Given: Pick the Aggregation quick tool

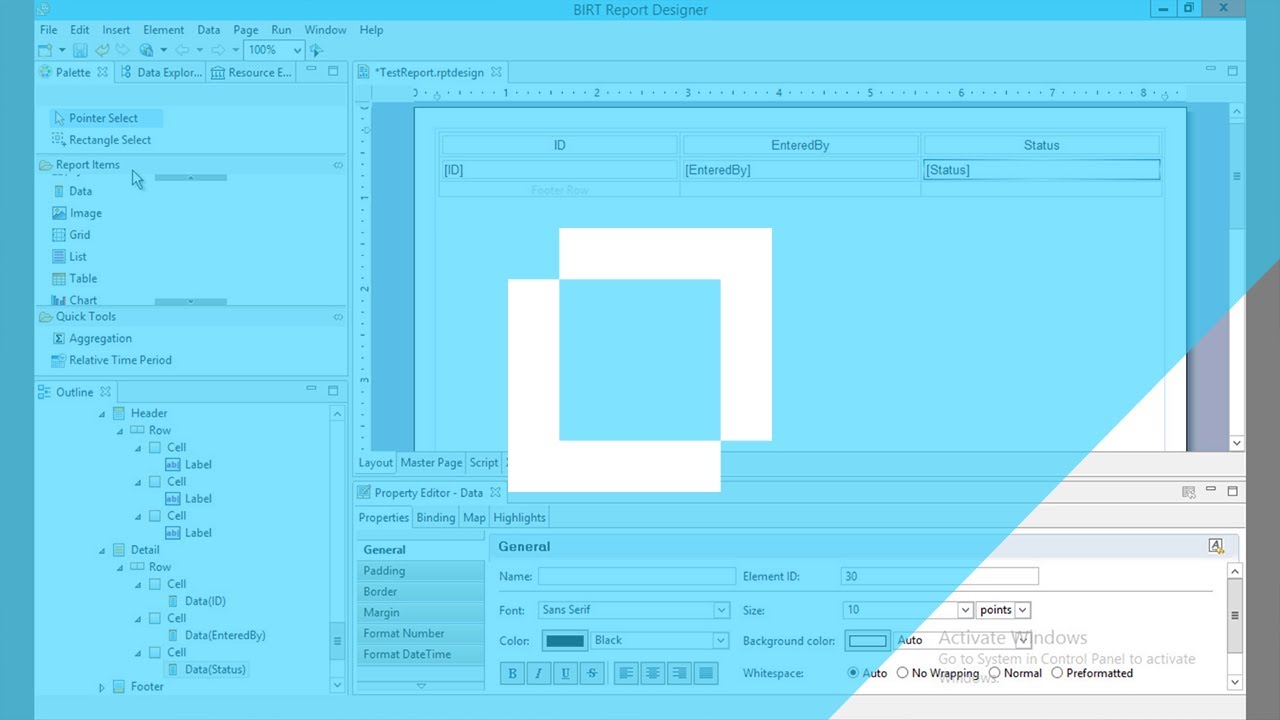Looking at the screenshot, I should point(92,338).
